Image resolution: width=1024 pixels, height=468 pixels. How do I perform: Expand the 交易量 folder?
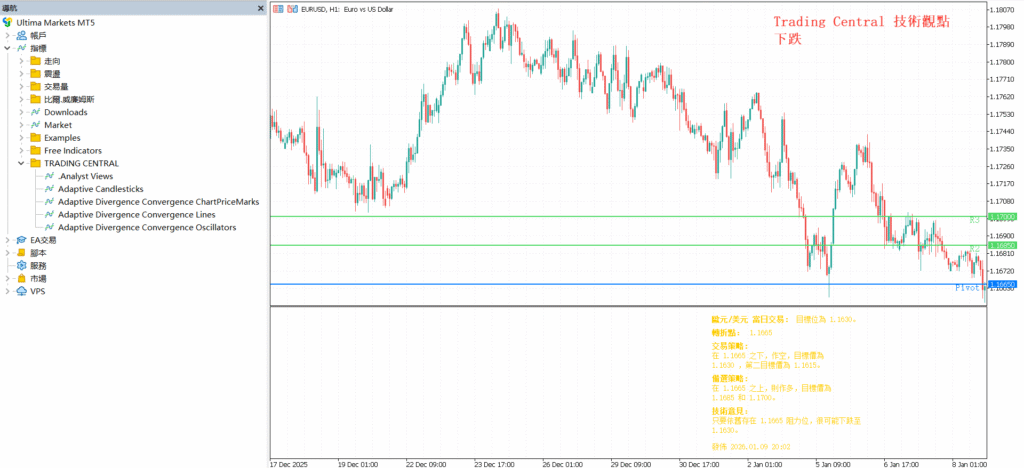click(22, 86)
